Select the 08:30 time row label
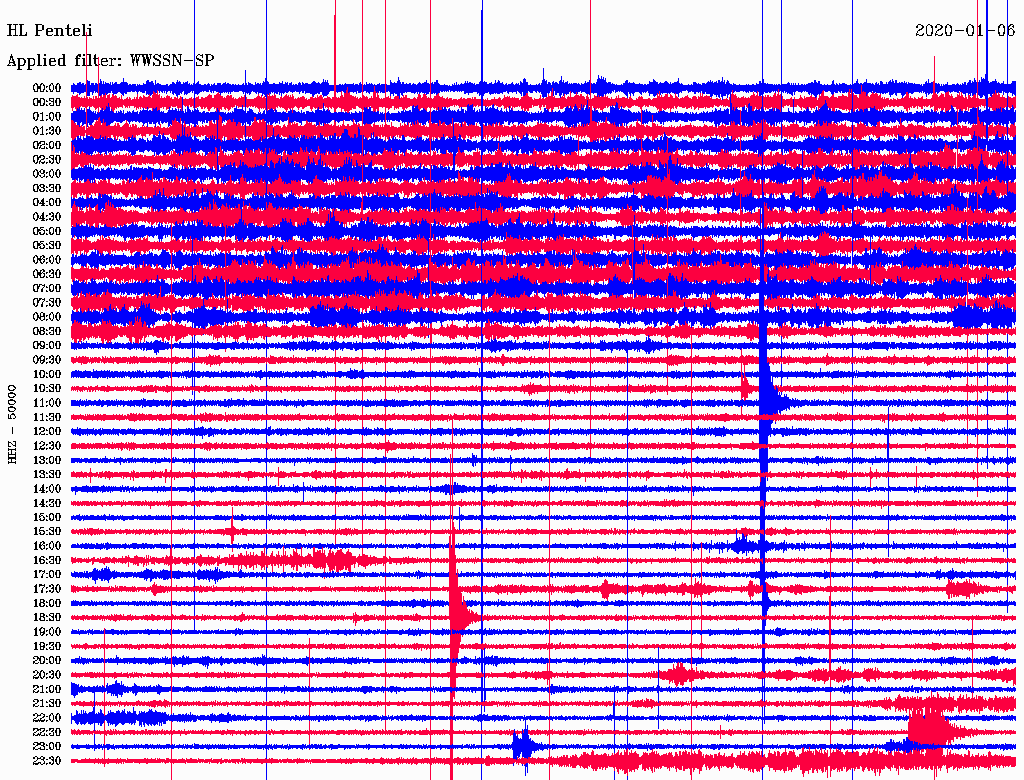The height and width of the screenshot is (780, 1024). 47,332
